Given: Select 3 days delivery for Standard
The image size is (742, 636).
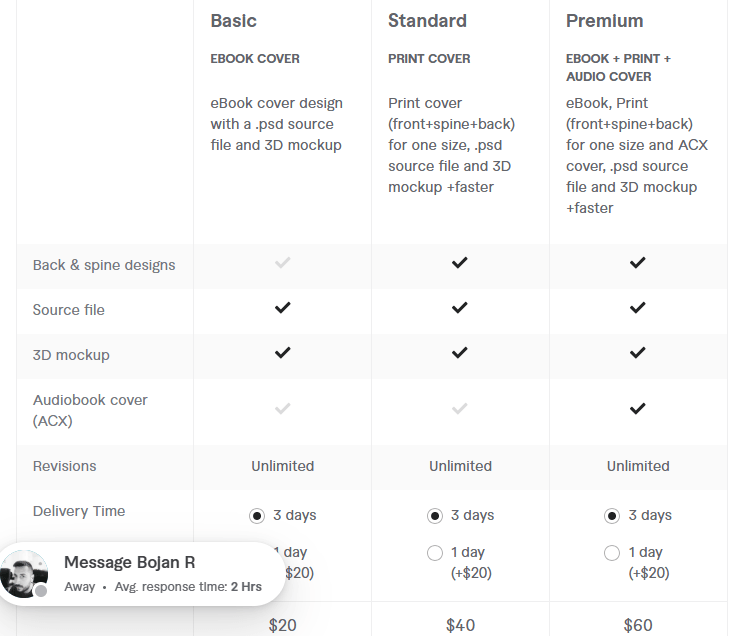Looking at the screenshot, I should tap(435, 516).
